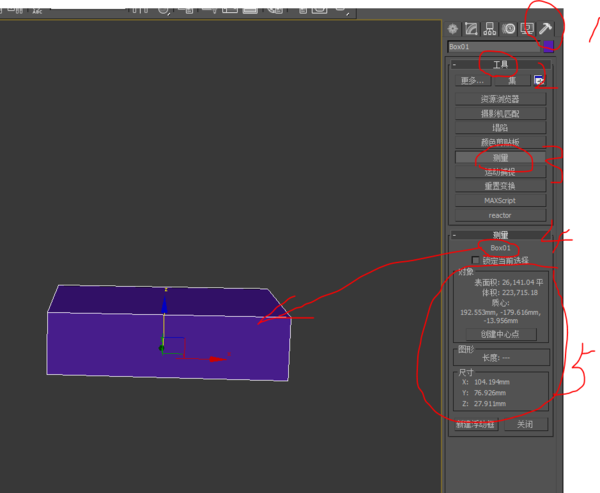This screenshot has height=493, width=600.
Task: Click the 表面积 value 26,141.04
Action: [518, 282]
